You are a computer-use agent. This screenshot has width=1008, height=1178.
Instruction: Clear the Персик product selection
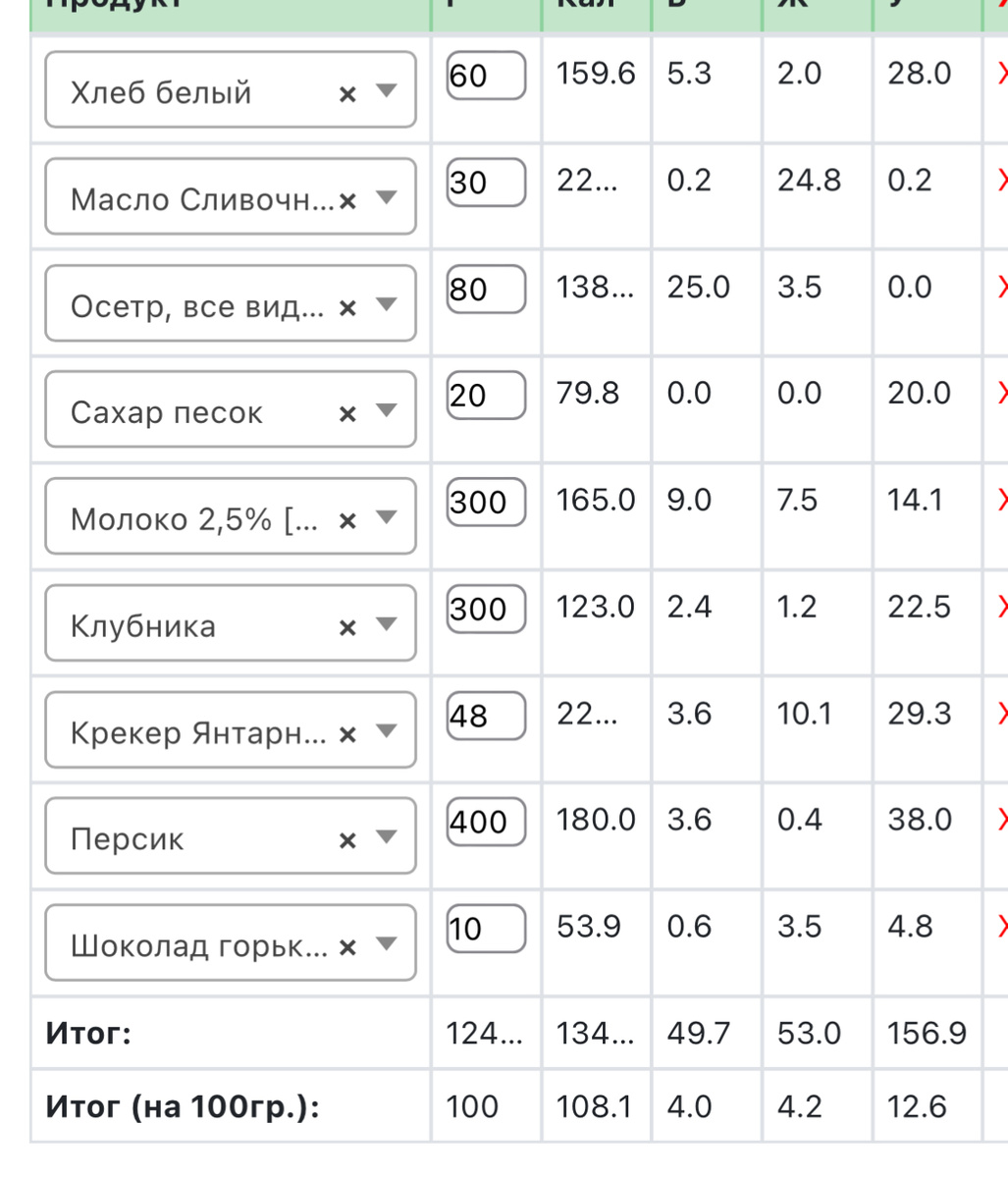click(x=346, y=841)
